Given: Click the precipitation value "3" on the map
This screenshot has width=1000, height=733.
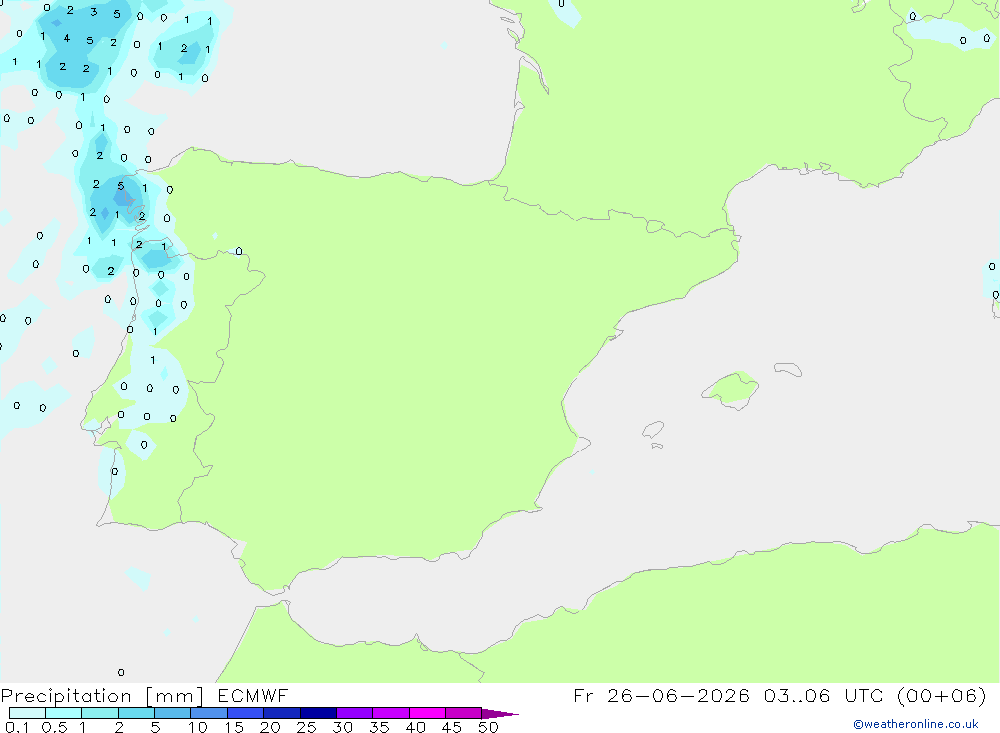Looking at the screenshot, I should [94, 11].
